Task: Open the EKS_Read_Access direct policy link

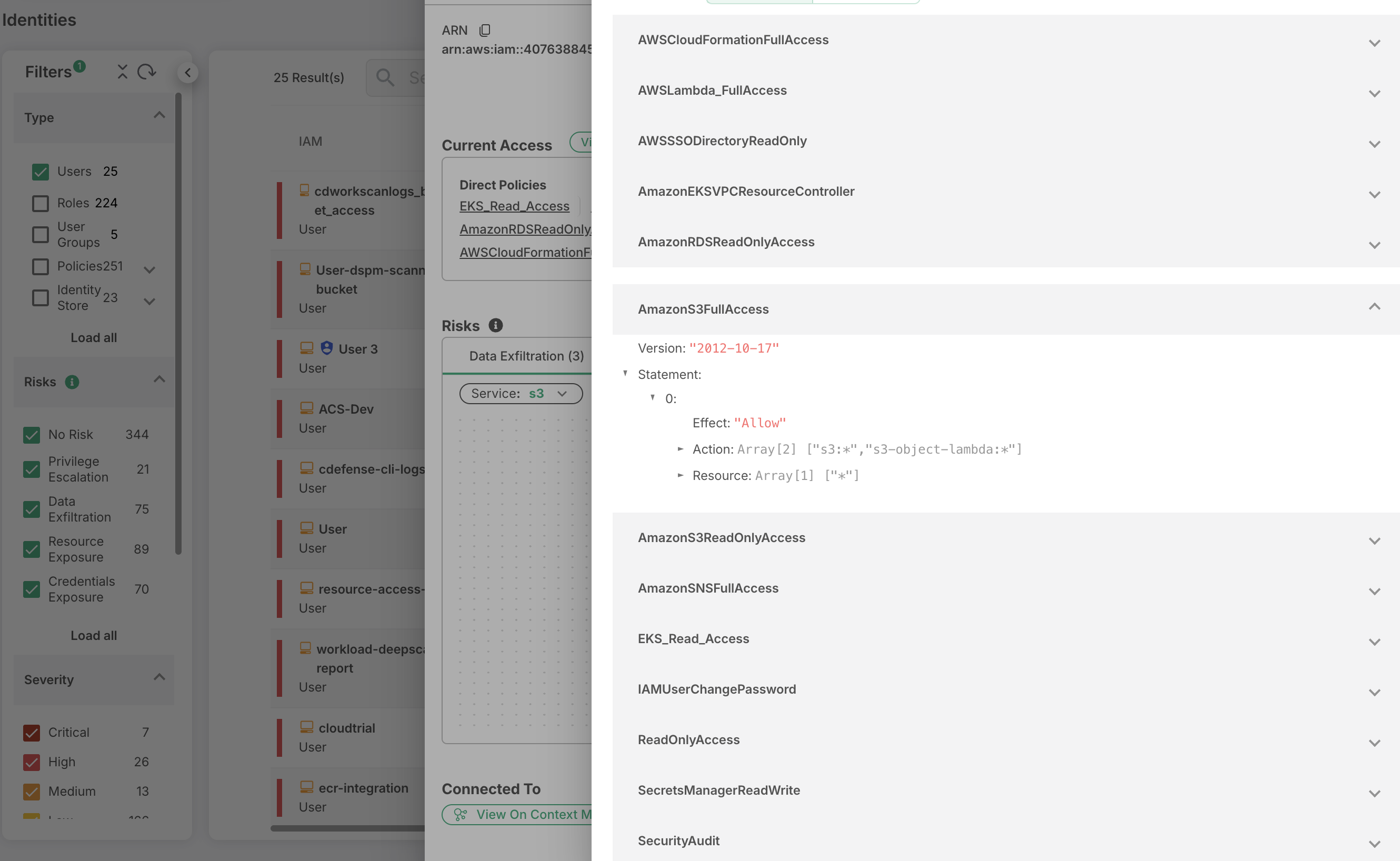Action: pos(514,206)
